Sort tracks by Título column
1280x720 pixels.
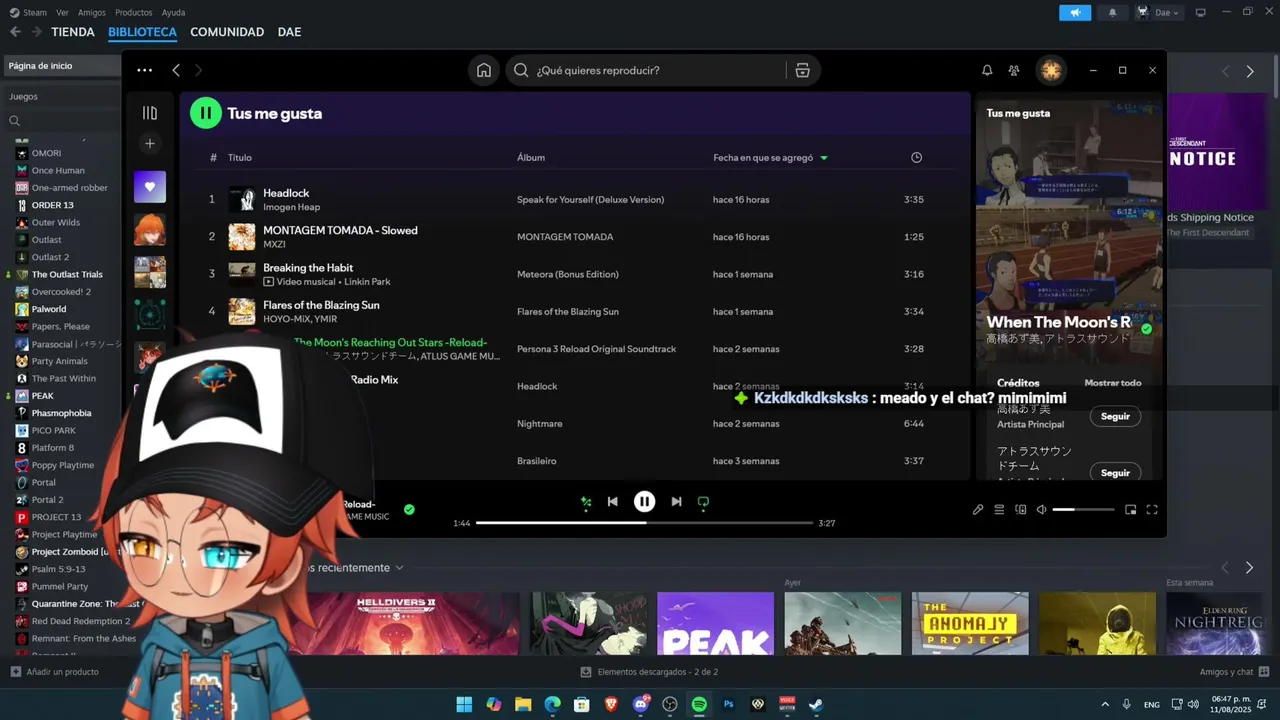coord(240,157)
